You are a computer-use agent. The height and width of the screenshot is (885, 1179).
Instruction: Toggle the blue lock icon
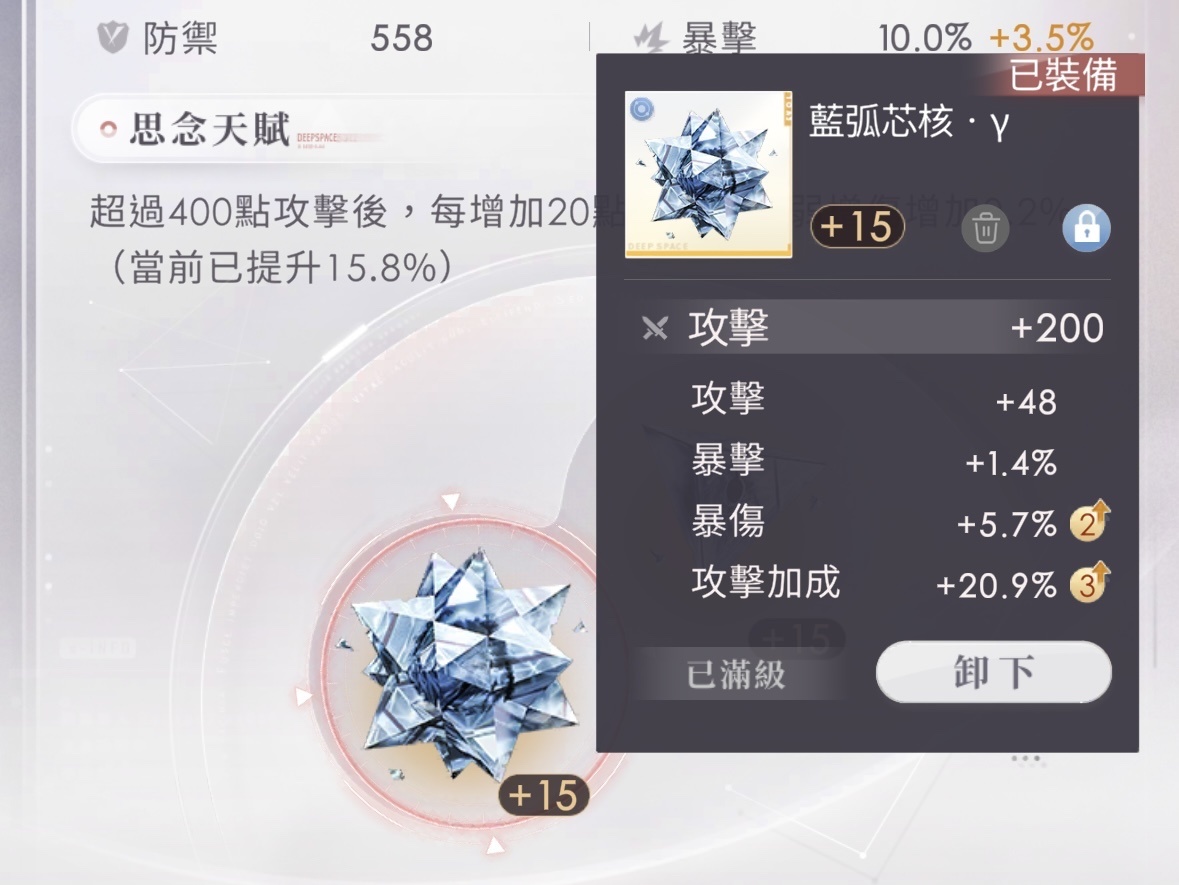tap(1087, 228)
